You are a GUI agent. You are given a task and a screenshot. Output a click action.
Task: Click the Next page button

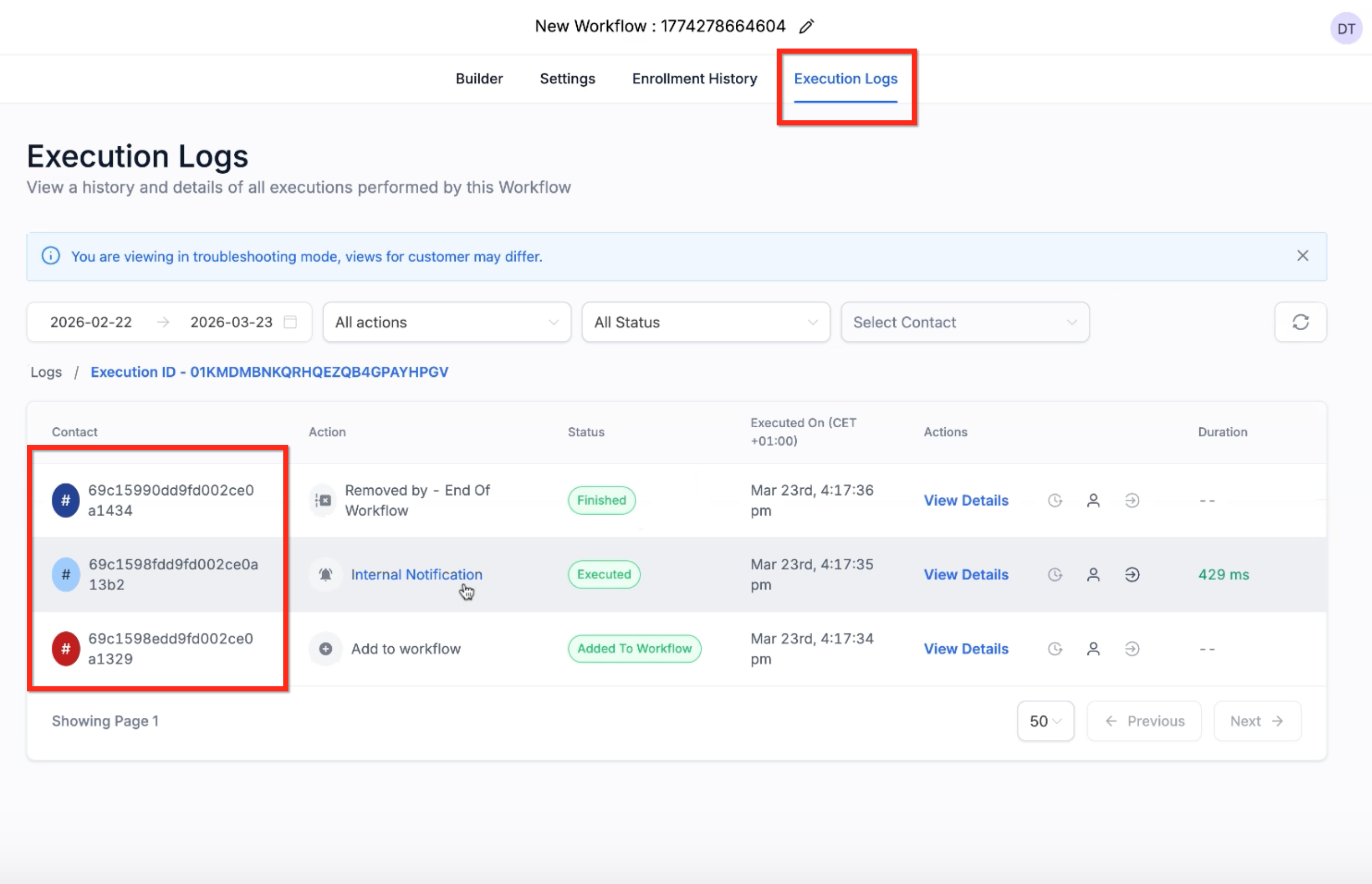pos(1256,721)
